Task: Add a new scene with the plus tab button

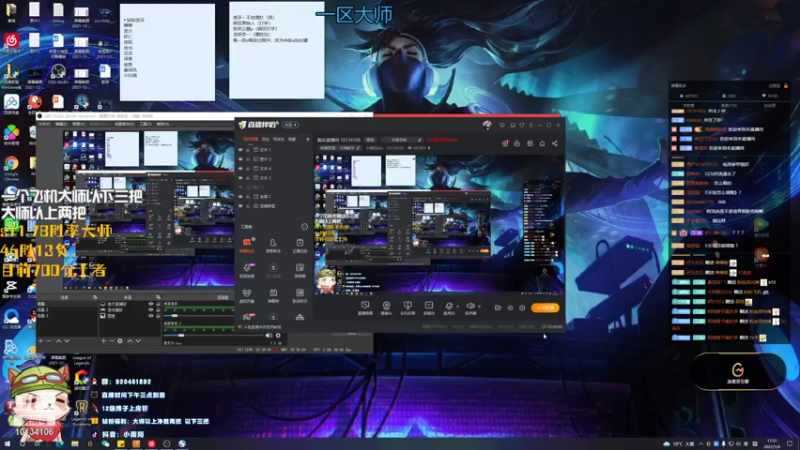Action: [x=308, y=139]
